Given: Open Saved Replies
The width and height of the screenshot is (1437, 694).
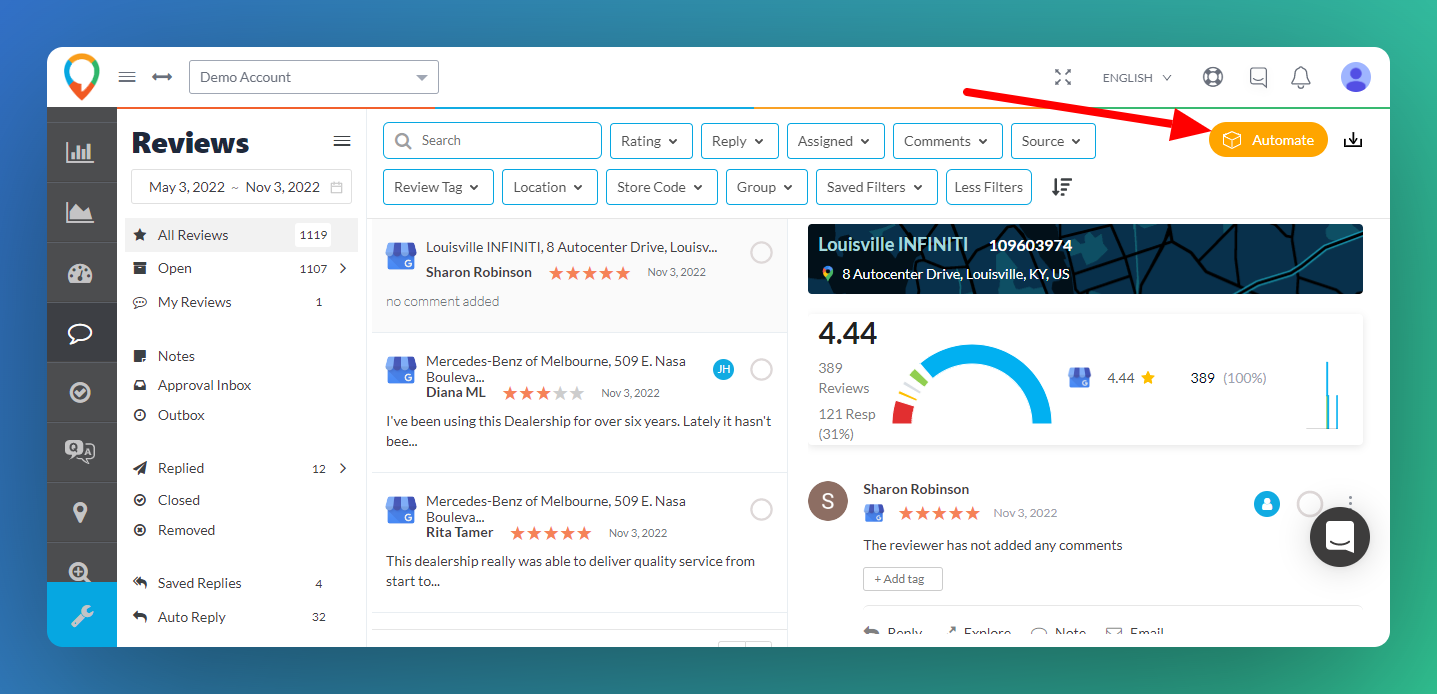Looking at the screenshot, I should 241,583.
